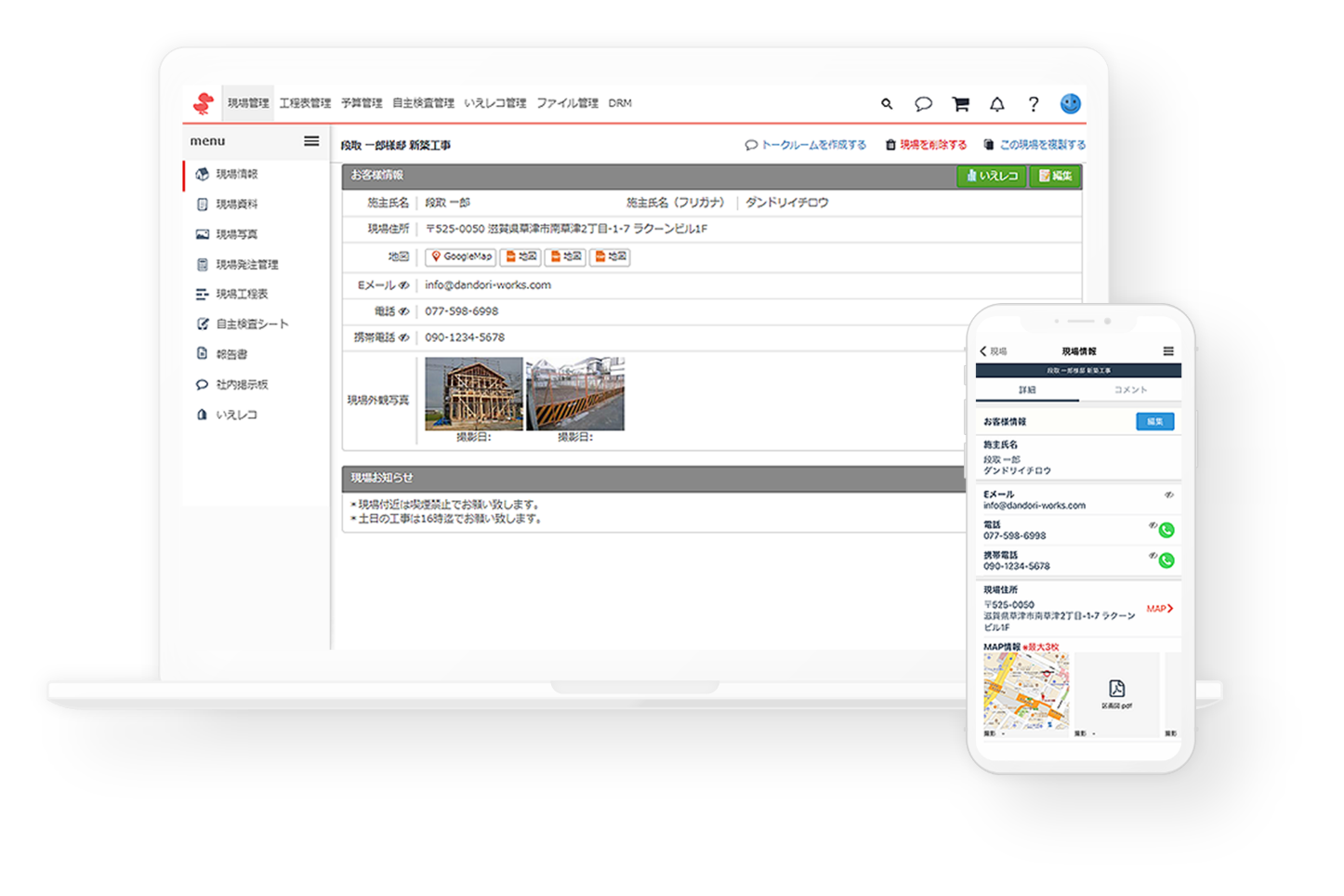1344x896 pixels.
Task: Open the first construction site photo thumbnail
Action: [x=474, y=394]
